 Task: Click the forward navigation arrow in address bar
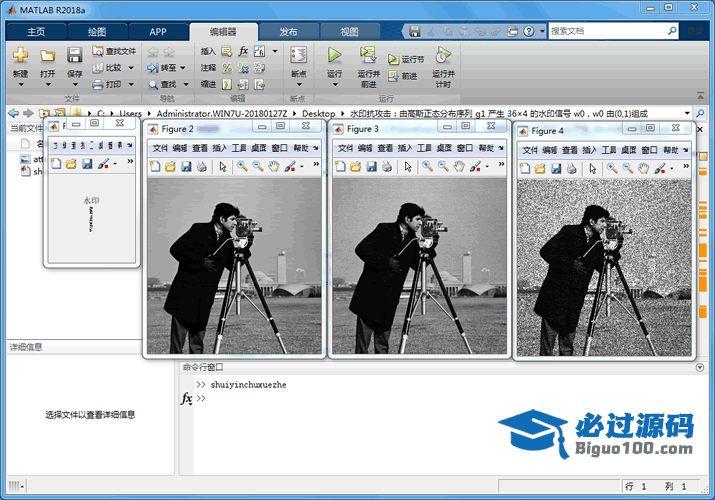28,113
